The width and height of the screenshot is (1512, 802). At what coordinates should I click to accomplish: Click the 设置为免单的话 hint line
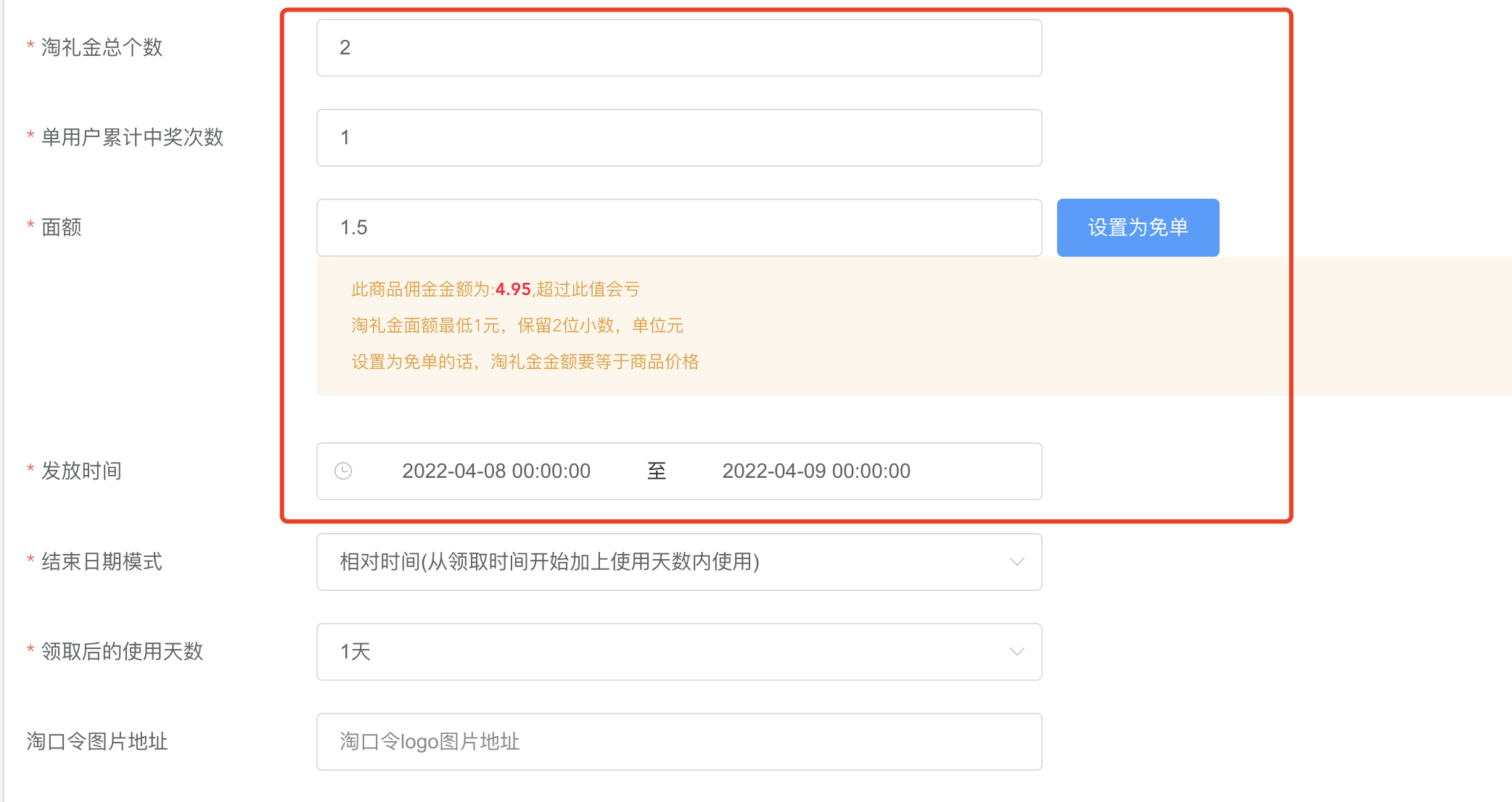pos(525,362)
